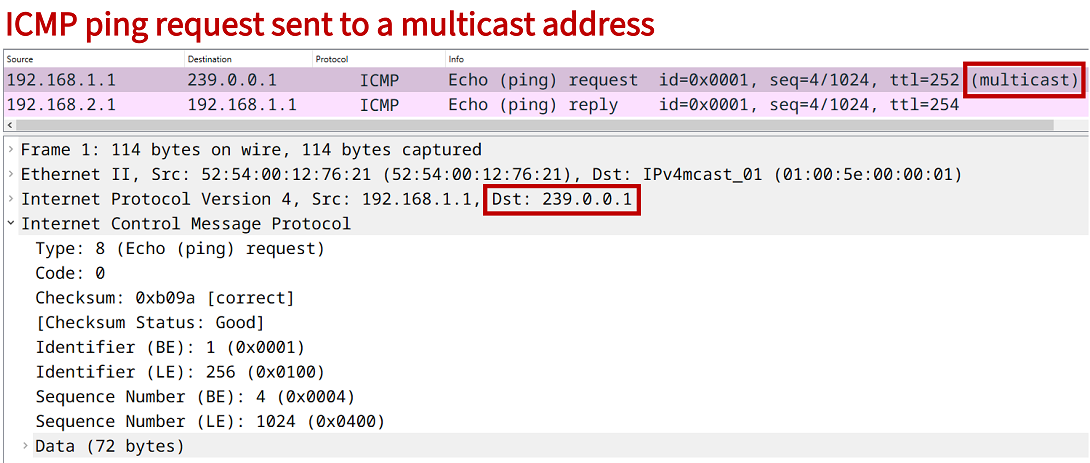Select the Identifier (BE) field
Image resolution: width=1090 pixels, height=463 pixels.
tap(170, 347)
